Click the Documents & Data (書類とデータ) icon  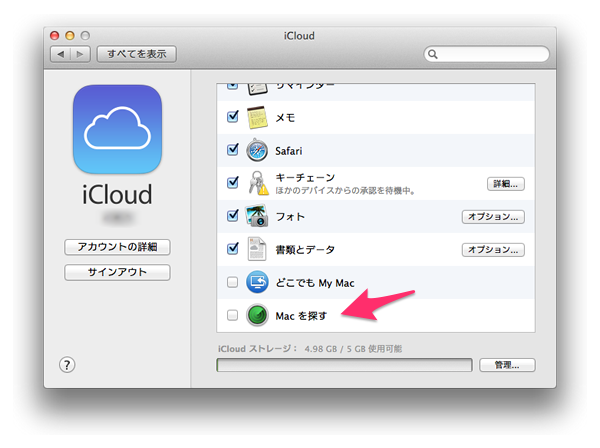pyautogui.click(x=257, y=249)
